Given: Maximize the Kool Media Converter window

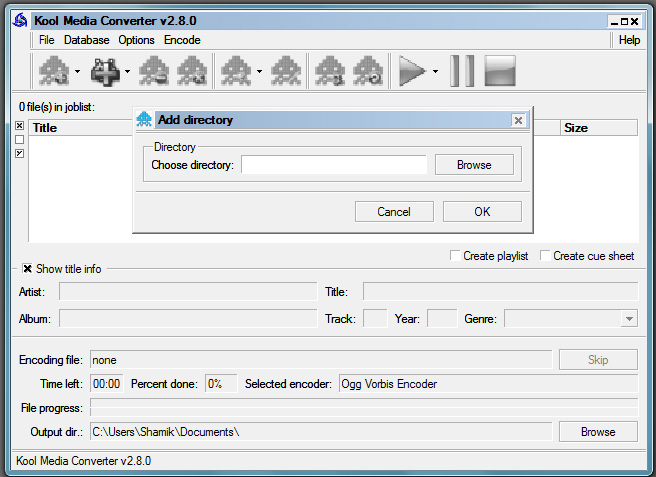Looking at the screenshot, I should [624, 21].
